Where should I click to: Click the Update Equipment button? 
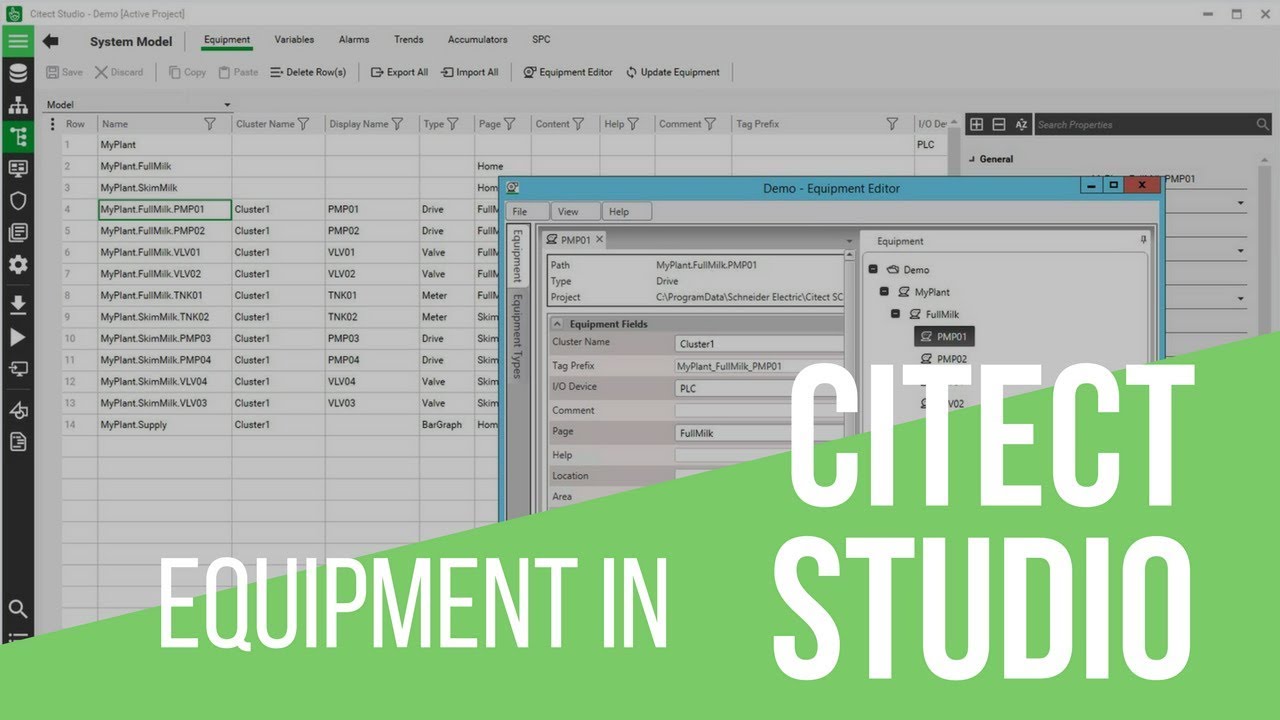(673, 72)
